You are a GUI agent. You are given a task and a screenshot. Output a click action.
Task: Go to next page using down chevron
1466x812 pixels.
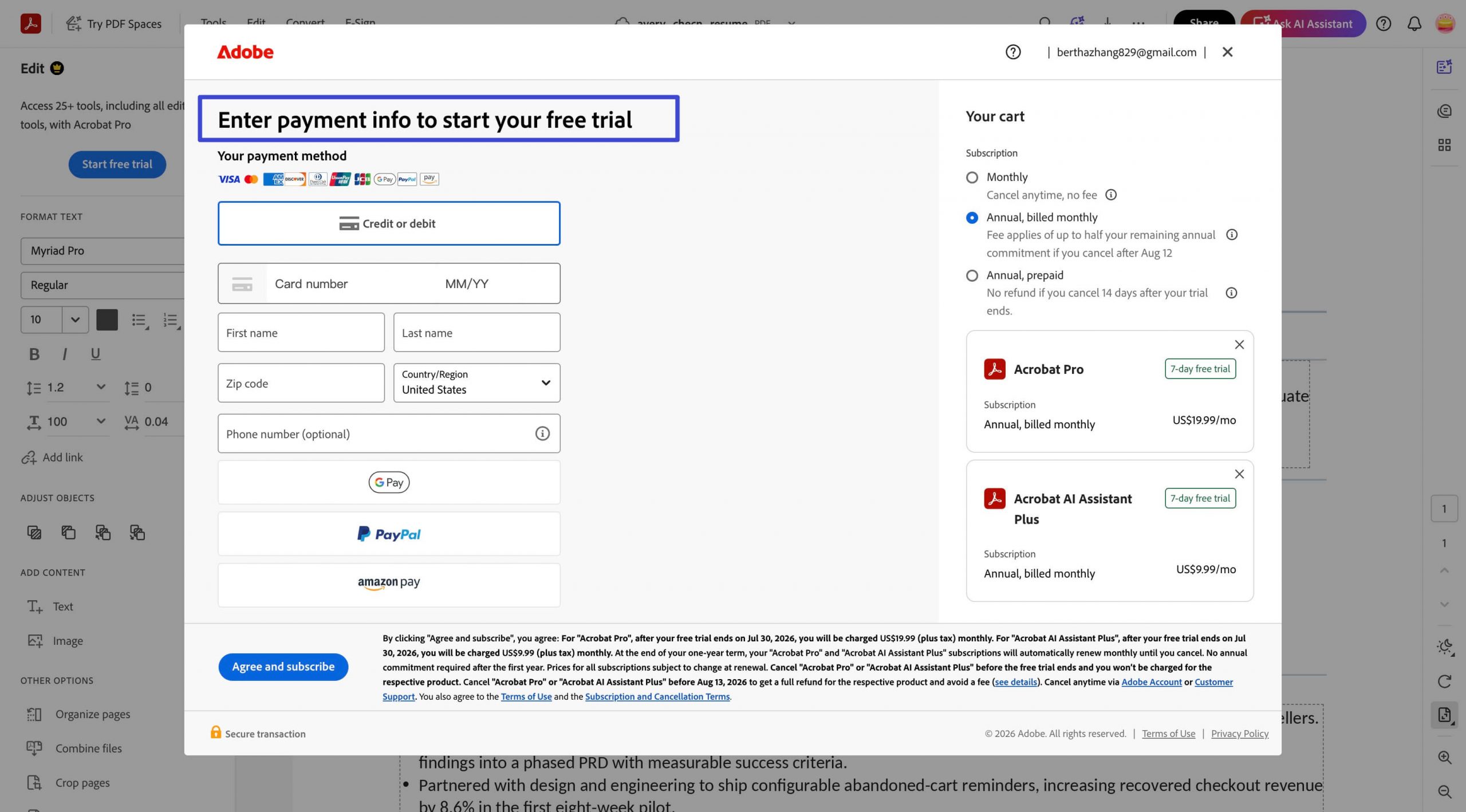[1444, 604]
